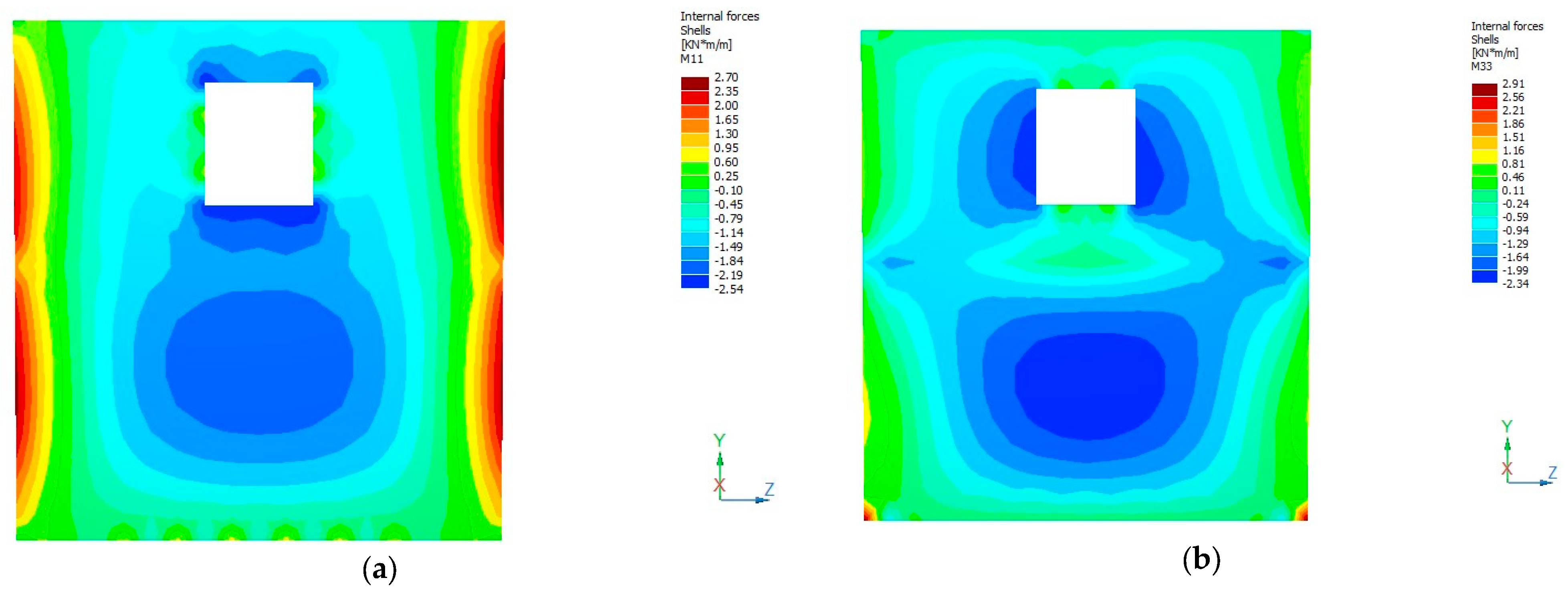The width and height of the screenshot is (1568, 600).
Task: Click the value 0.81 in the legend
Action: [x=1513, y=164]
